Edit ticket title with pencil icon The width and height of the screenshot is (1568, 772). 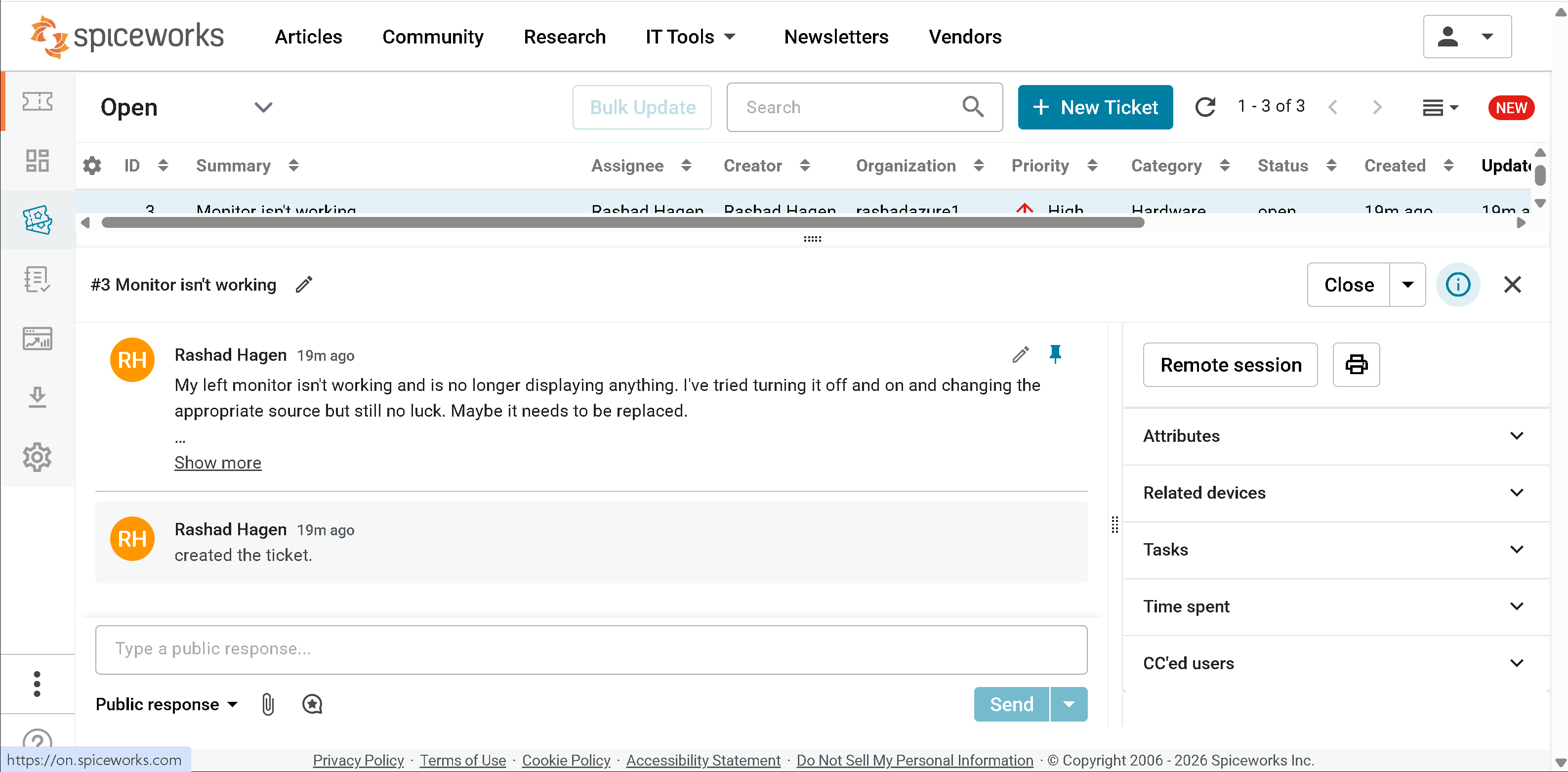(x=304, y=284)
